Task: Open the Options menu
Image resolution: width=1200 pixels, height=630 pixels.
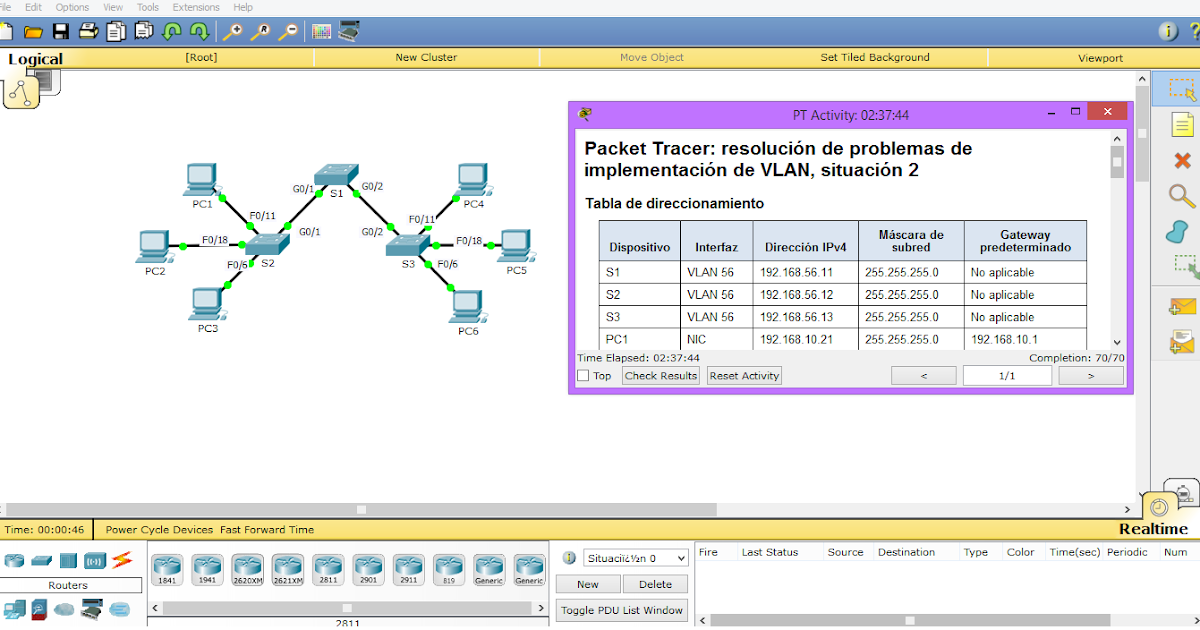Action: tap(71, 7)
